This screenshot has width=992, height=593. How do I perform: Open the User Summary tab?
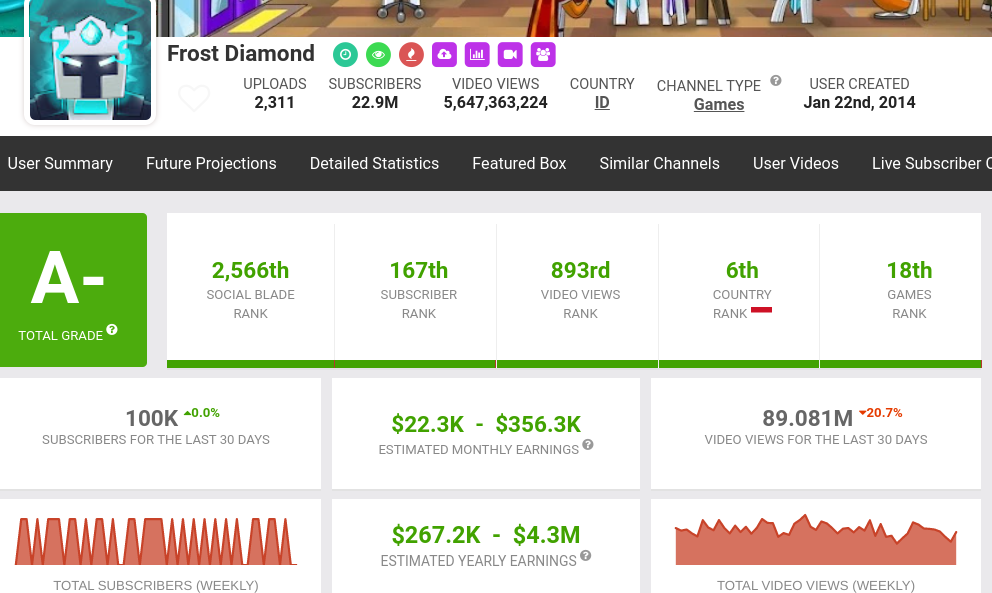60,163
